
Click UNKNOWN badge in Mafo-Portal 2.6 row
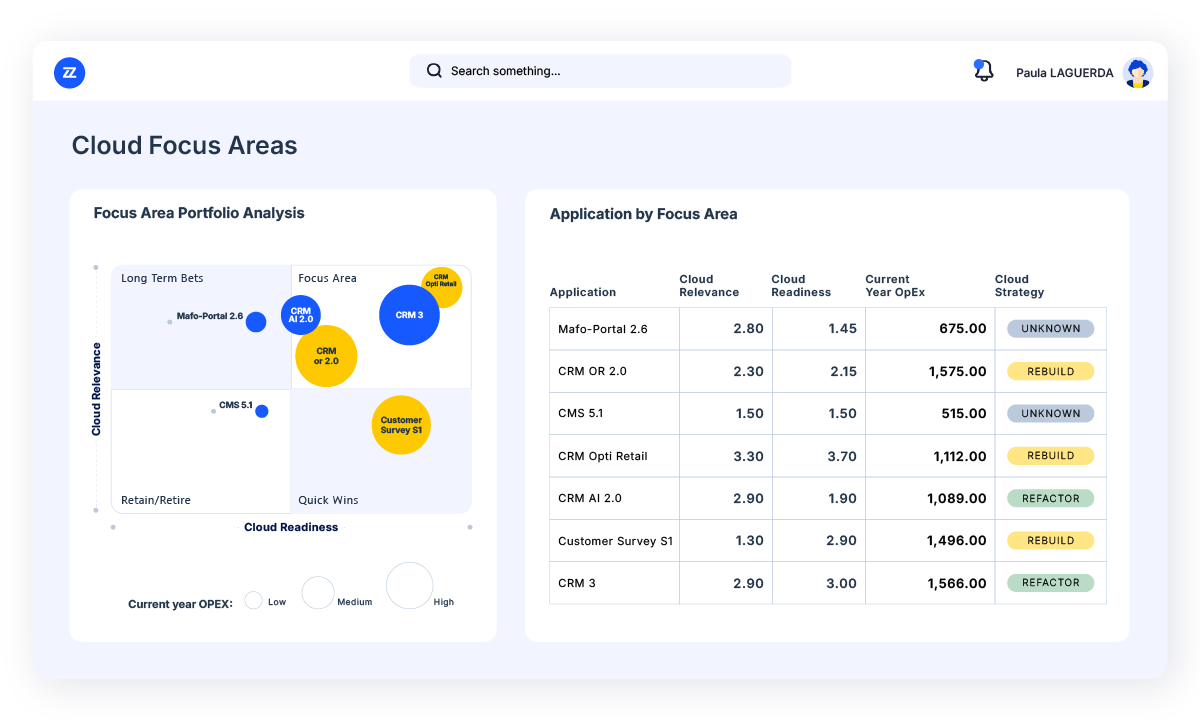[x=1050, y=328]
